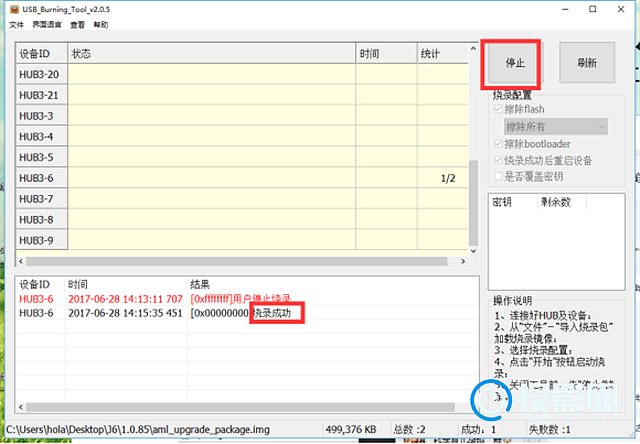This screenshot has height=444, width=640.
Task: Enable the 烧录成功后重启设备 option
Action: (x=498, y=160)
